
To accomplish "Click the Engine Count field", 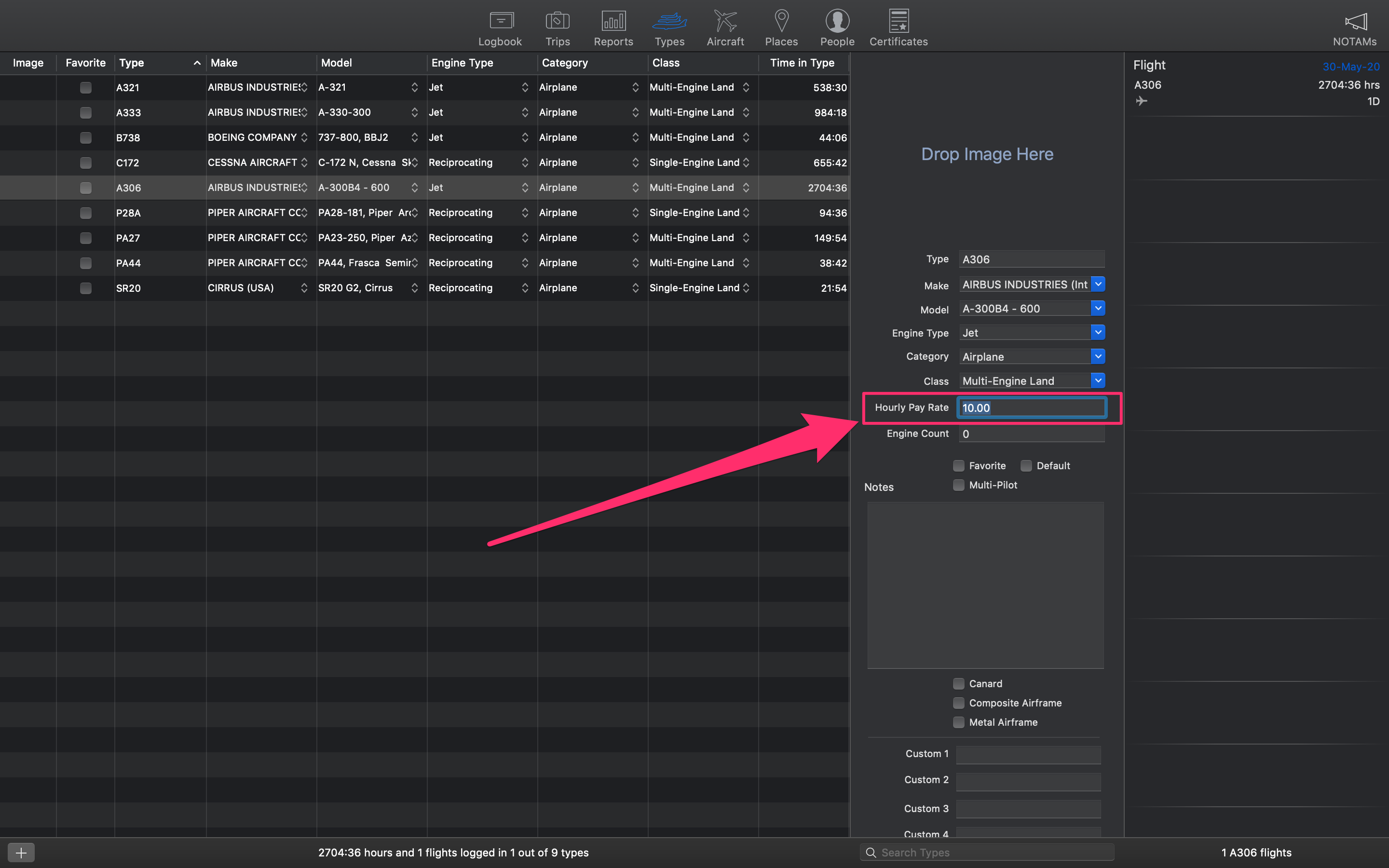I will 1032,434.
